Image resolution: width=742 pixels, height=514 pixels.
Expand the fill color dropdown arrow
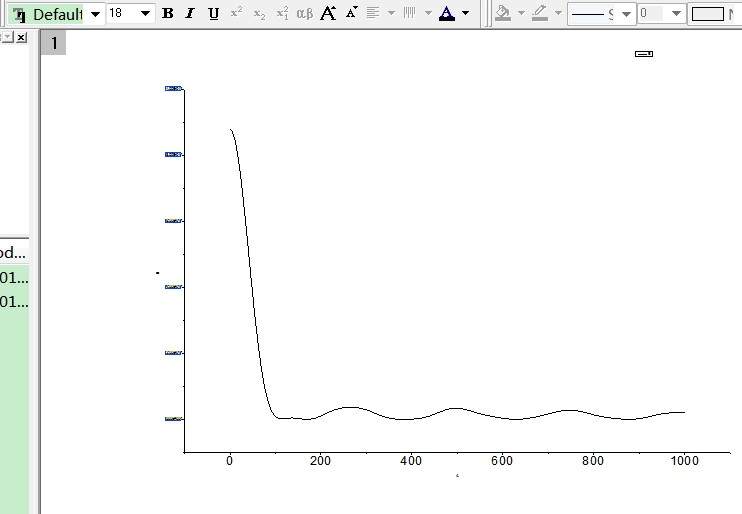521,13
